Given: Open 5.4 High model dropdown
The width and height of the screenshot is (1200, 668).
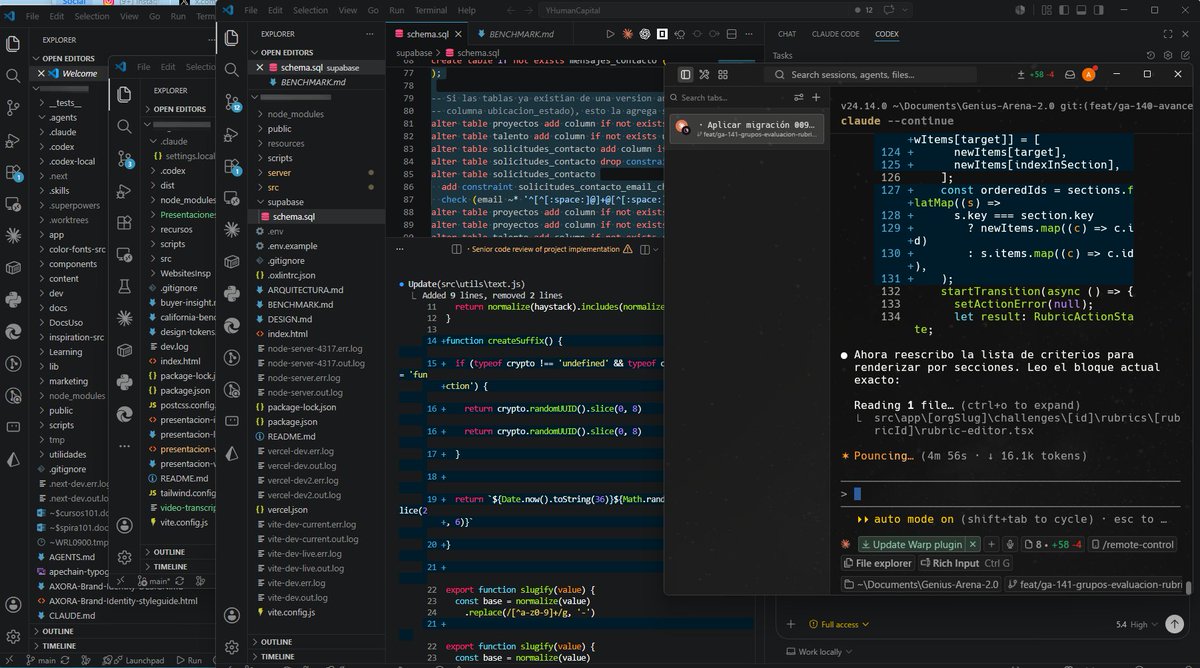Looking at the screenshot, I should pos(1135,624).
